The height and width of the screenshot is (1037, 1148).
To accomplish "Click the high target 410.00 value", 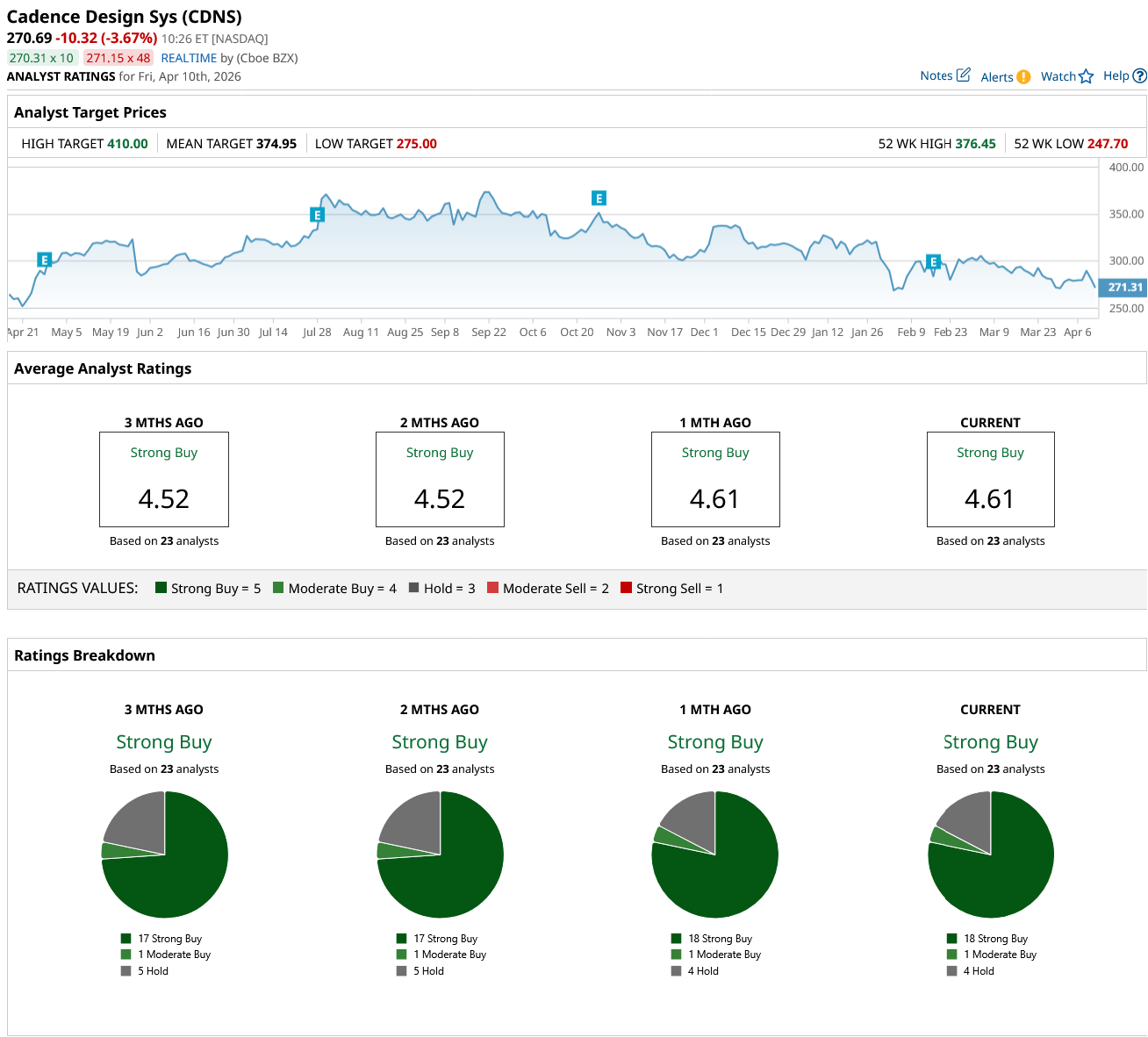I will (x=127, y=144).
